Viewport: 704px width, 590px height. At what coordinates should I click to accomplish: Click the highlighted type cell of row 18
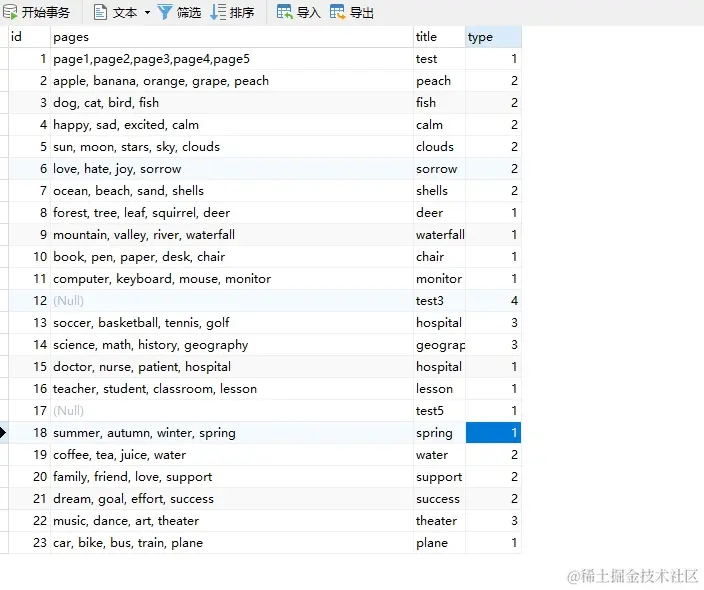493,433
